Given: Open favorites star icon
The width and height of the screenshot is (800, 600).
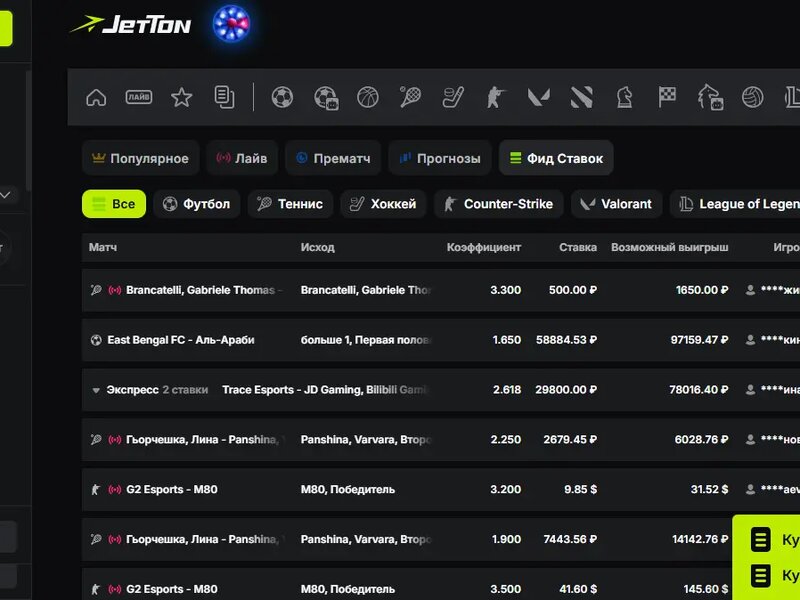Looking at the screenshot, I should [182, 97].
